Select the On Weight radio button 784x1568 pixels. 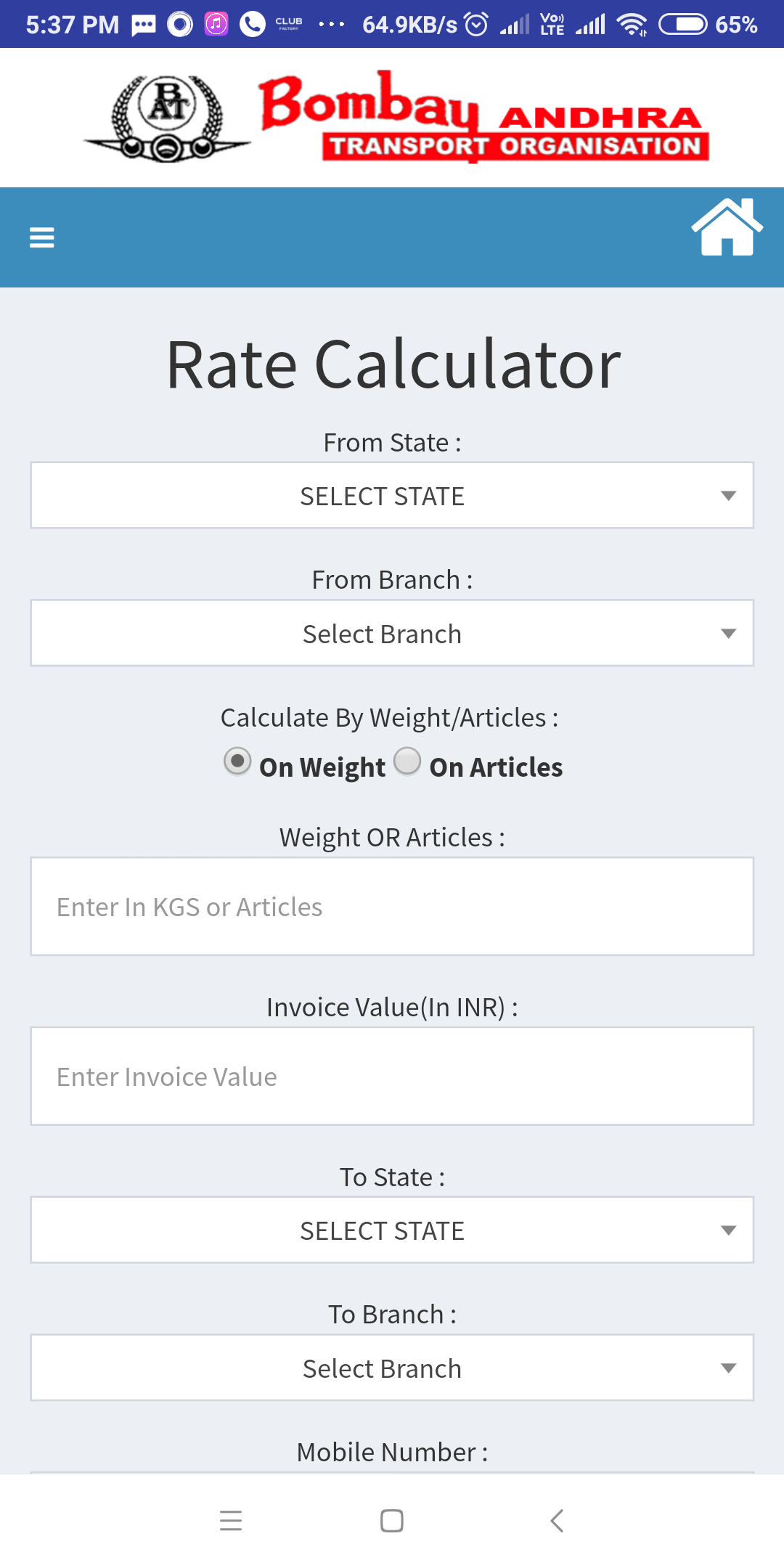pyautogui.click(x=237, y=761)
